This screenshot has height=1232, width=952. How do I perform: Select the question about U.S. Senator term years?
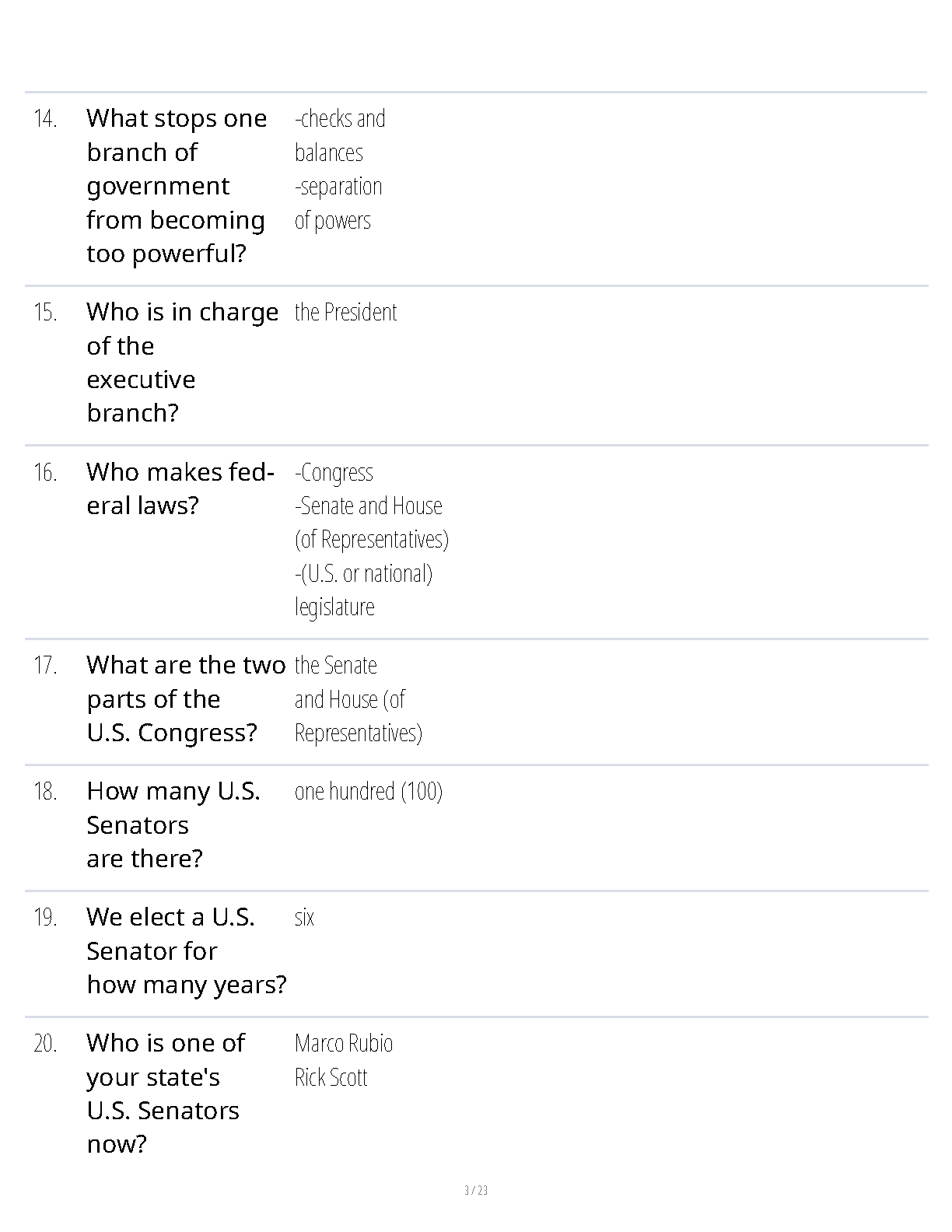[187, 950]
